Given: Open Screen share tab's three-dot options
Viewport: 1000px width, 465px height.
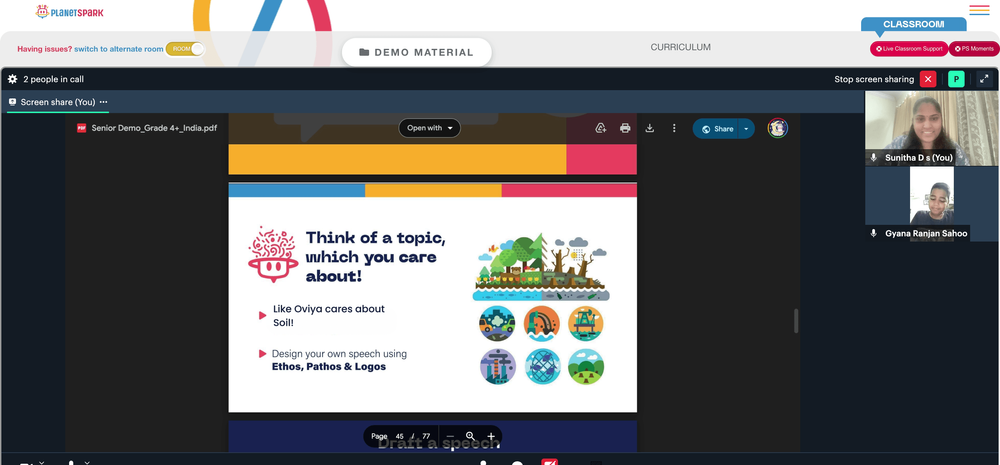Looking at the screenshot, I should pyautogui.click(x=103, y=102).
